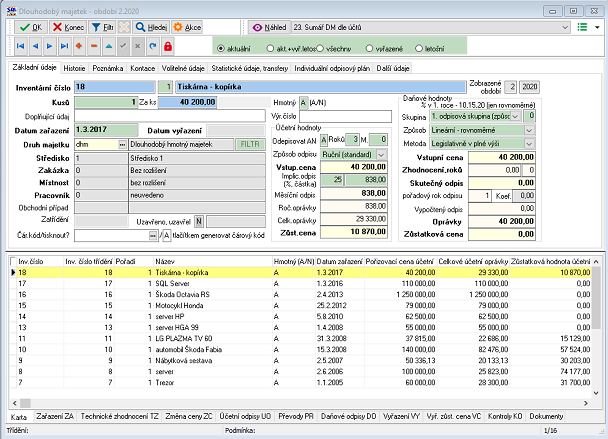Image resolution: width=608 pixels, height=439 pixels.
Task: Click the Náhled preview button
Action: point(269,27)
